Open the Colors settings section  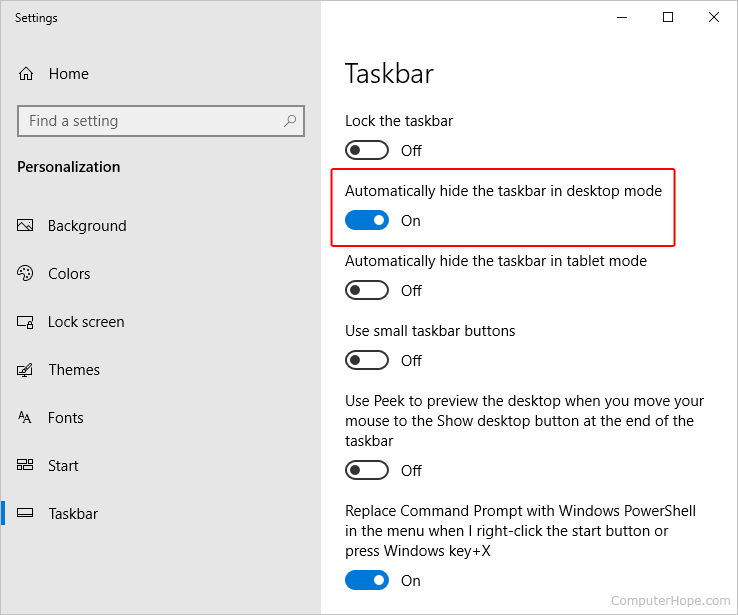[69, 274]
